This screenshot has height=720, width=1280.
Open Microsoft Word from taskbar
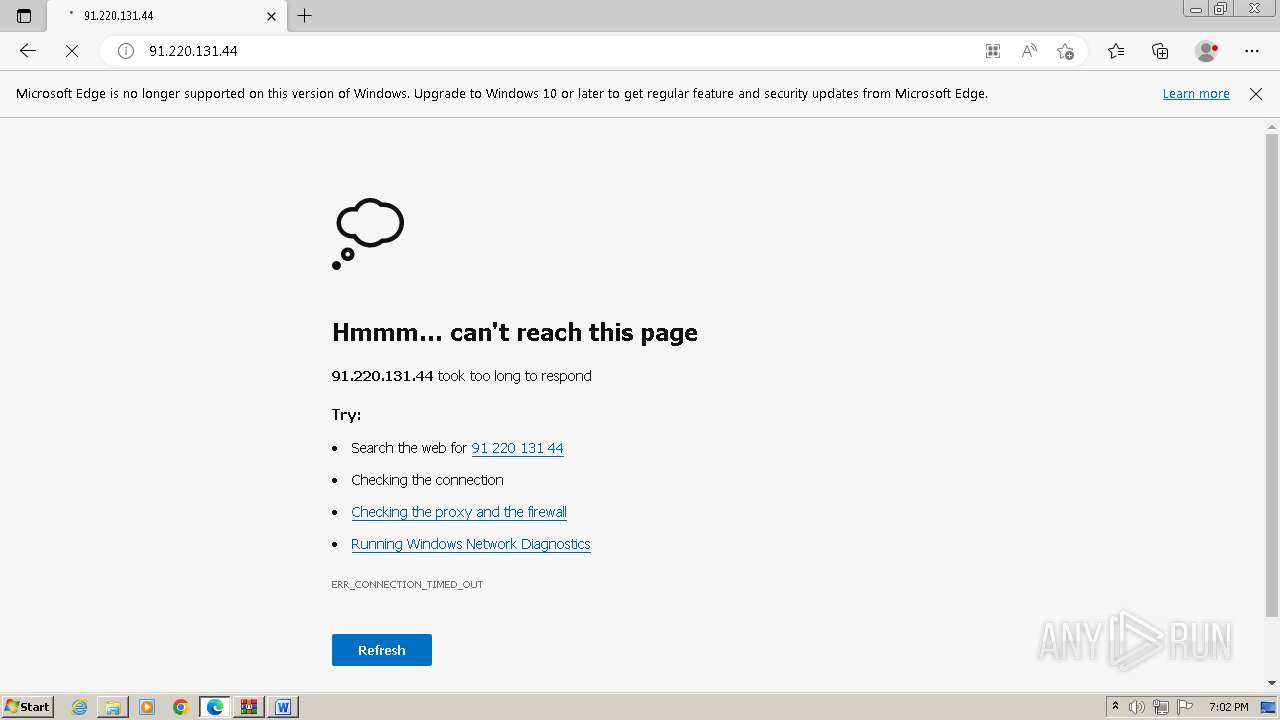(x=283, y=707)
